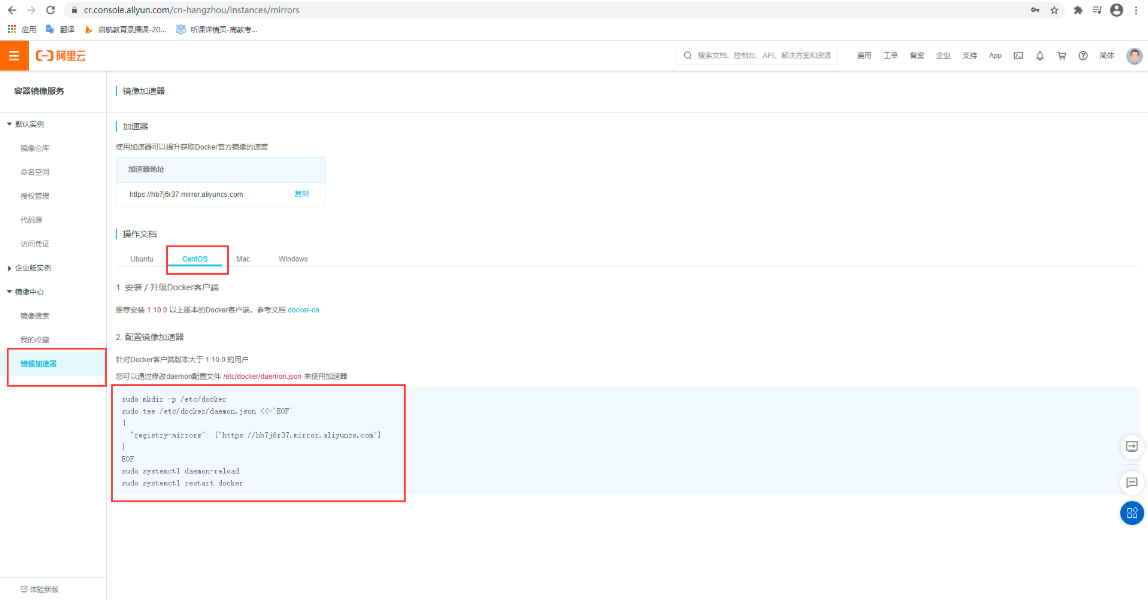This screenshot has width=1148, height=607.
Task: Open the 简体 language dropdown
Action: [1107, 56]
